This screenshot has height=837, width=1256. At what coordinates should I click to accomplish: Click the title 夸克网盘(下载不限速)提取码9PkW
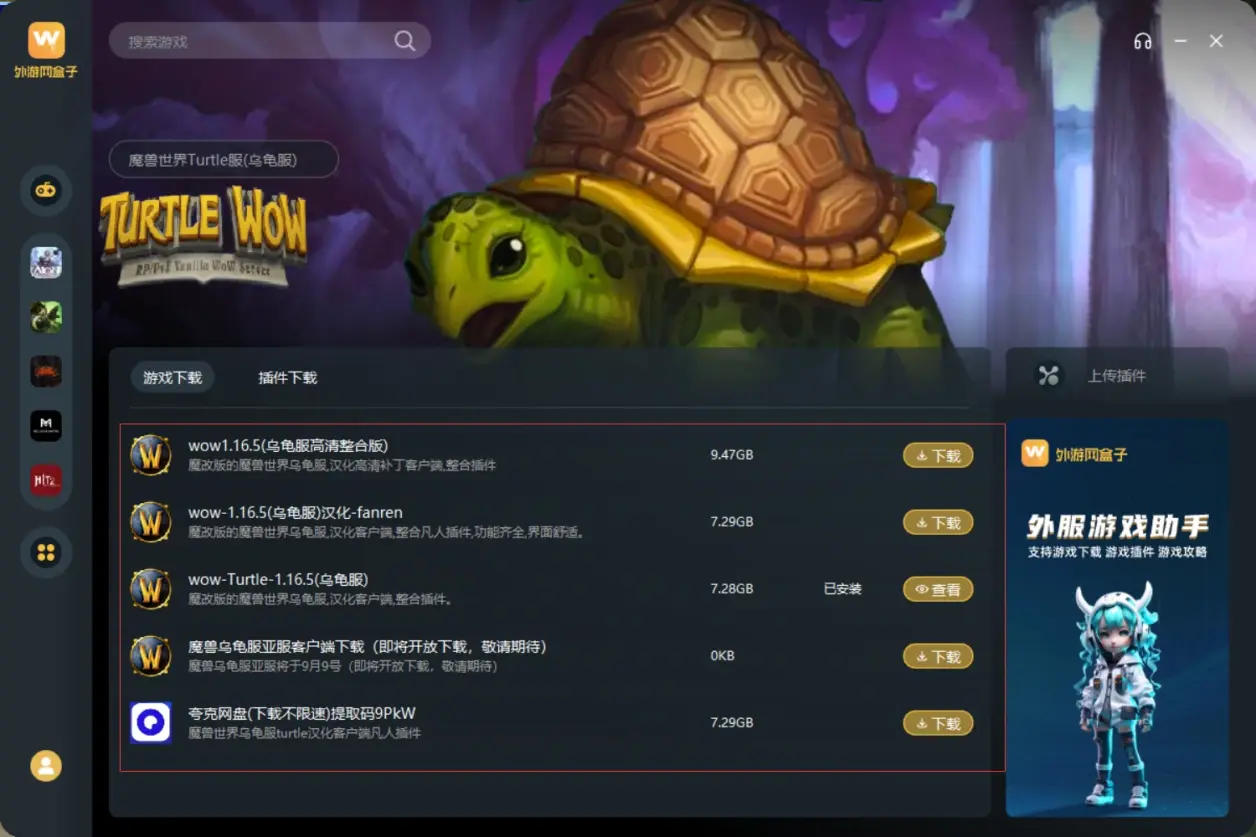(x=302, y=713)
